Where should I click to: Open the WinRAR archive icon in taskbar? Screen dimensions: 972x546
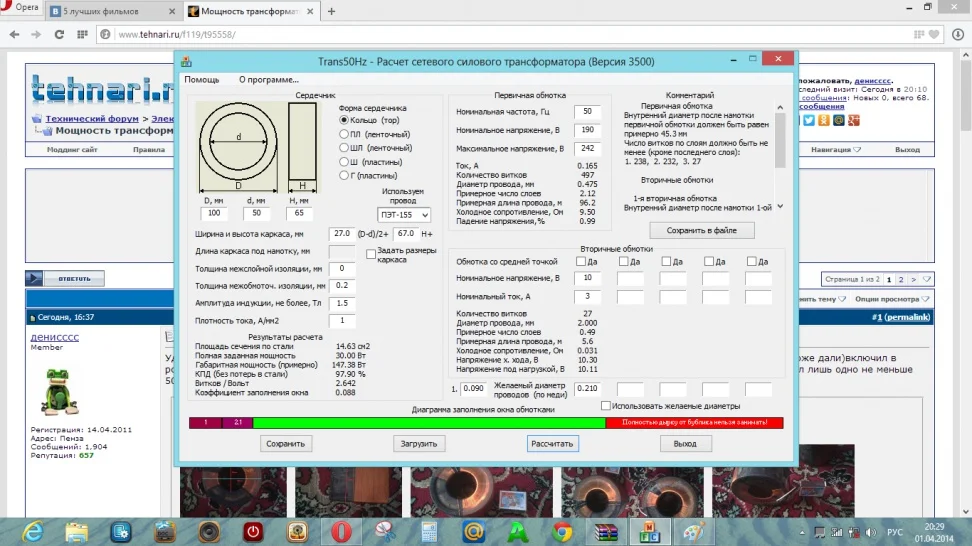click(606, 531)
